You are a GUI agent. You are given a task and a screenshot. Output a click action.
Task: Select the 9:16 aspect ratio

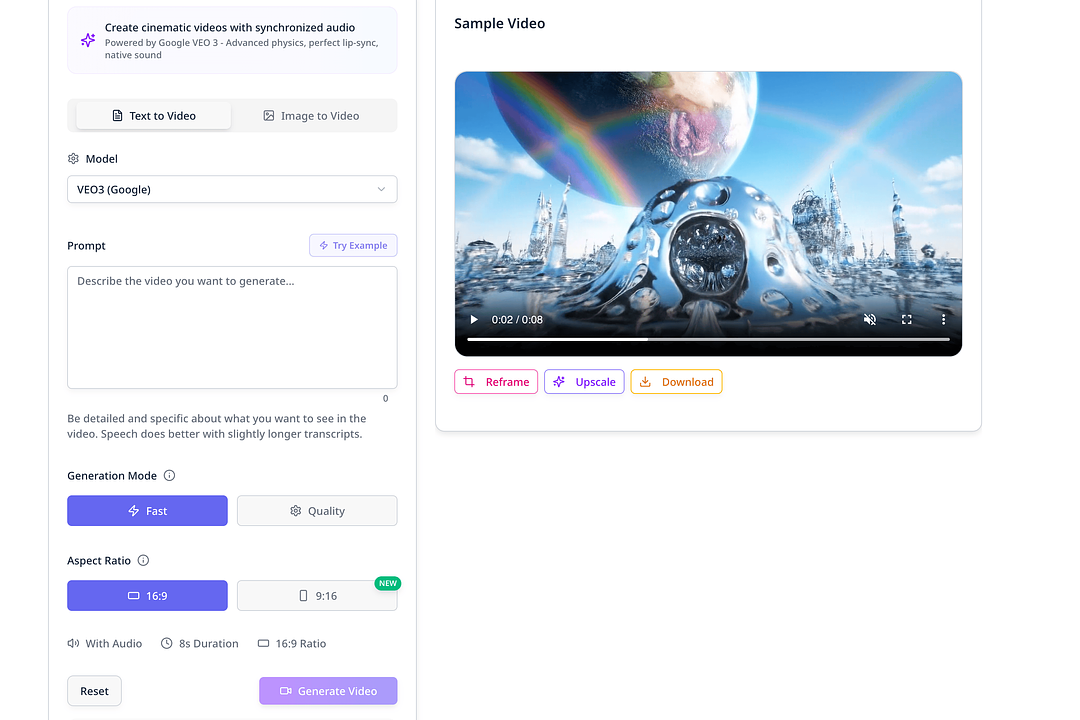[x=317, y=595]
